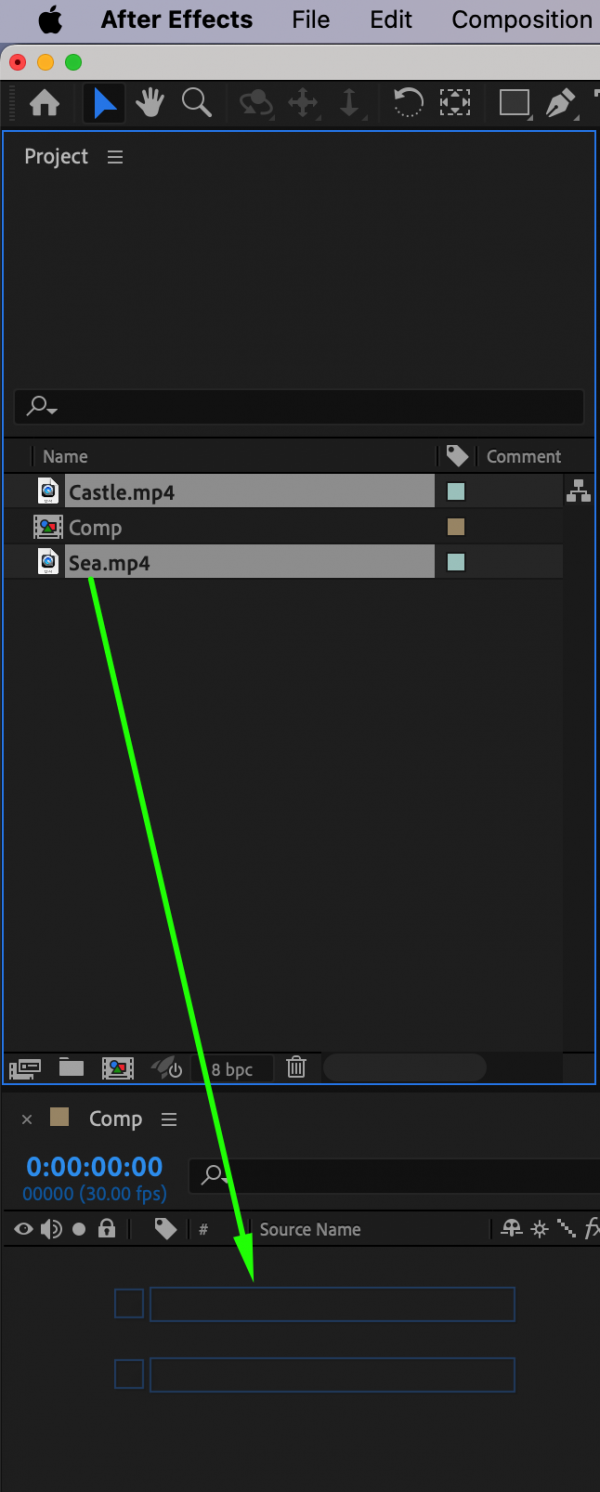The height and width of the screenshot is (1492, 600).
Task: Toggle the video eye column switch
Action: (24, 1229)
